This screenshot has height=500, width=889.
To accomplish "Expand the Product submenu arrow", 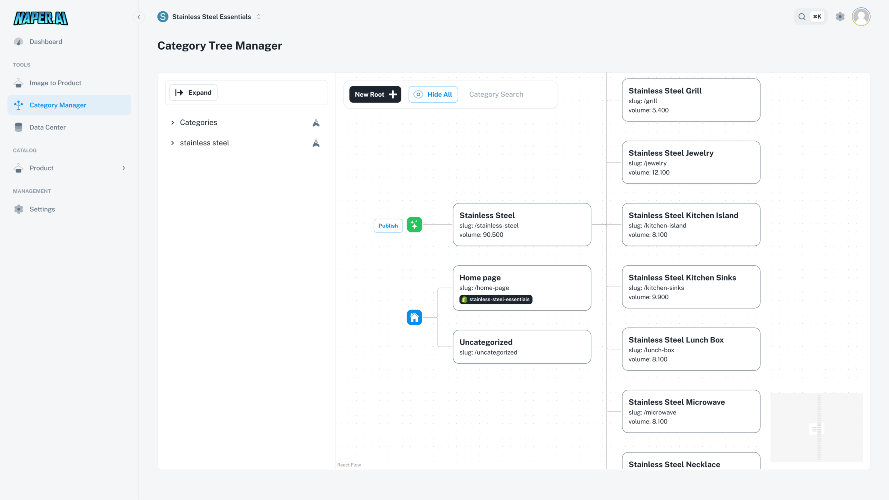I will [124, 168].
